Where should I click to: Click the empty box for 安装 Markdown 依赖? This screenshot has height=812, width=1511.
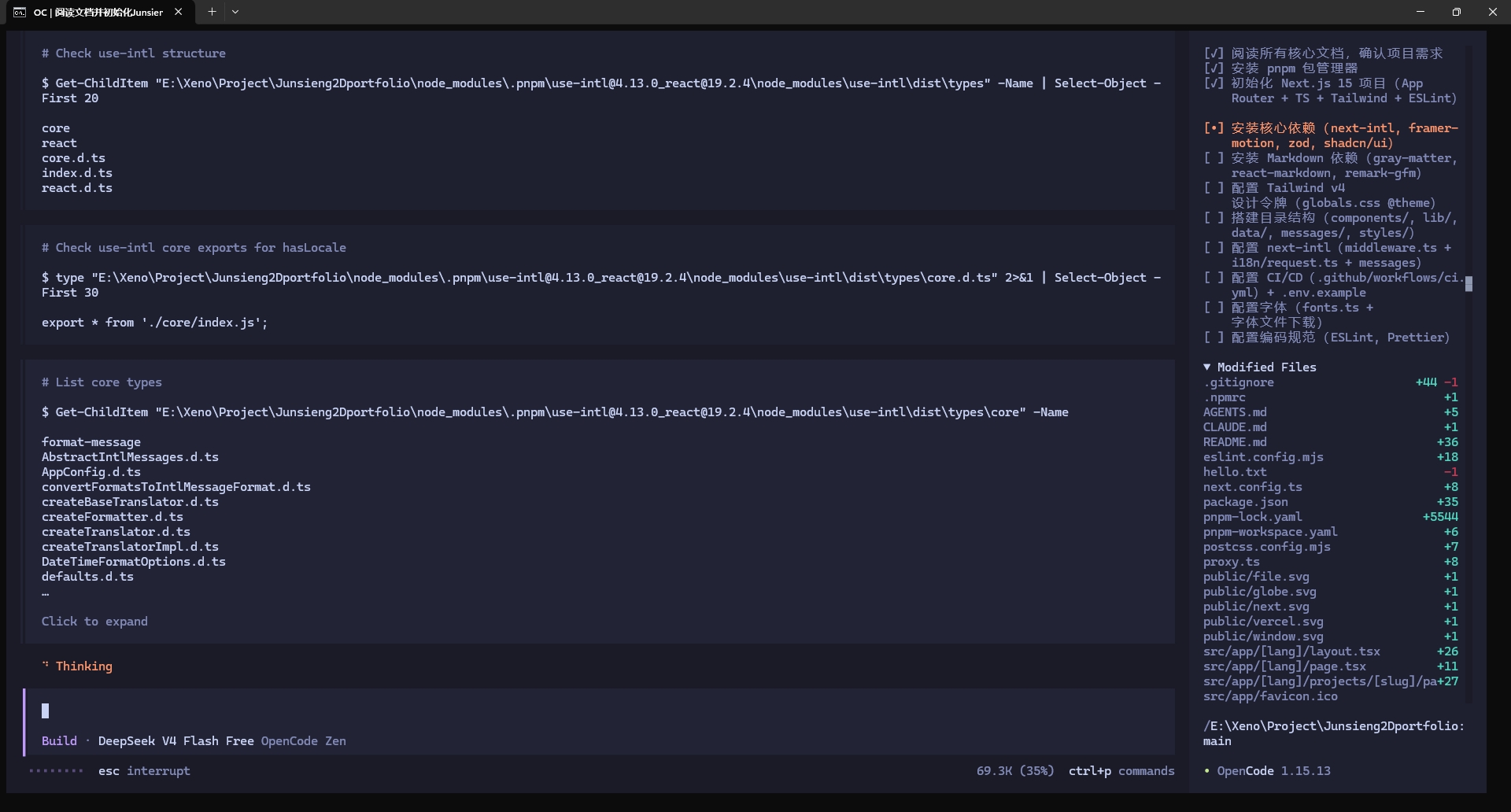(1214, 158)
